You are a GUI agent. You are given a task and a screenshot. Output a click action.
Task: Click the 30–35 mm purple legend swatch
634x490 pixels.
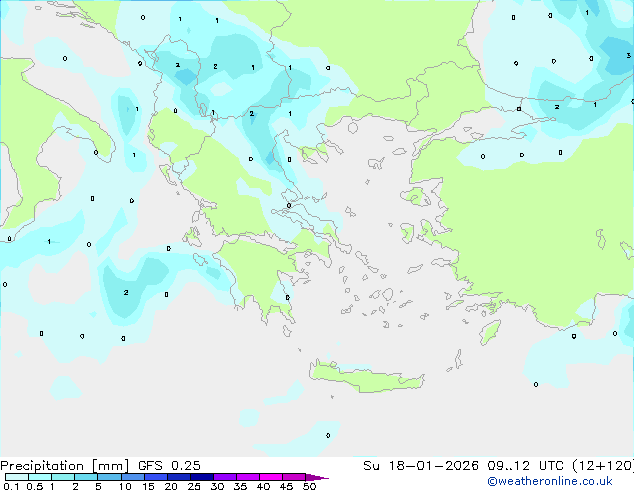pos(224,477)
